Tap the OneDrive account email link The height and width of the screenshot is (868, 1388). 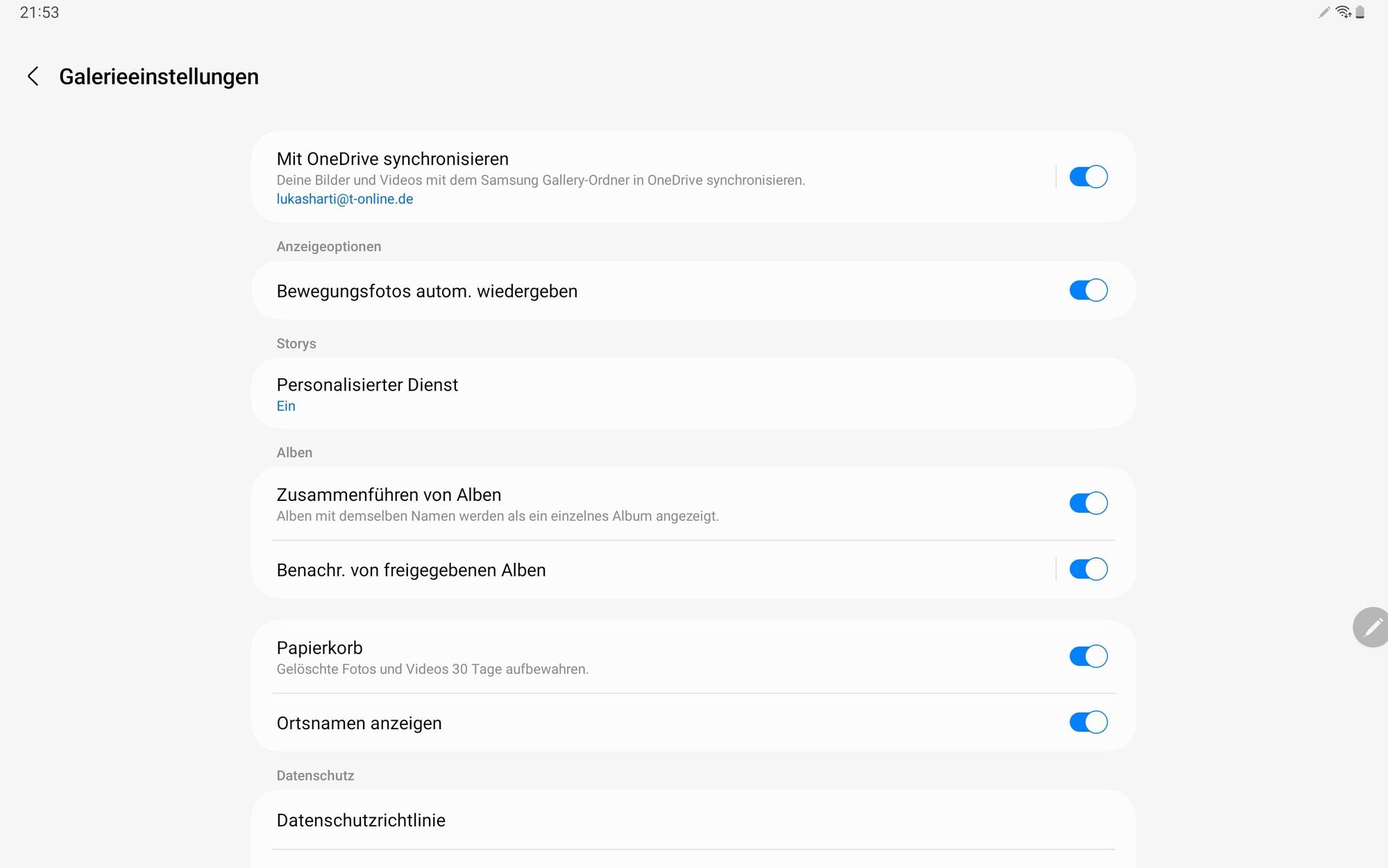coord(344,199)
